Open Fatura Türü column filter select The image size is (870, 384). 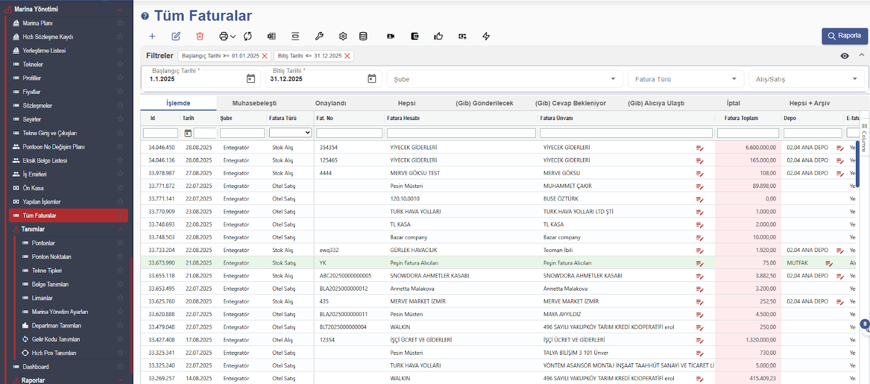290,133
